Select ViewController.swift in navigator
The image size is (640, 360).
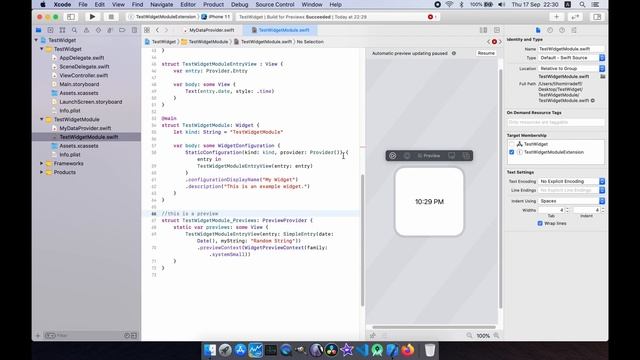point(83,76)
